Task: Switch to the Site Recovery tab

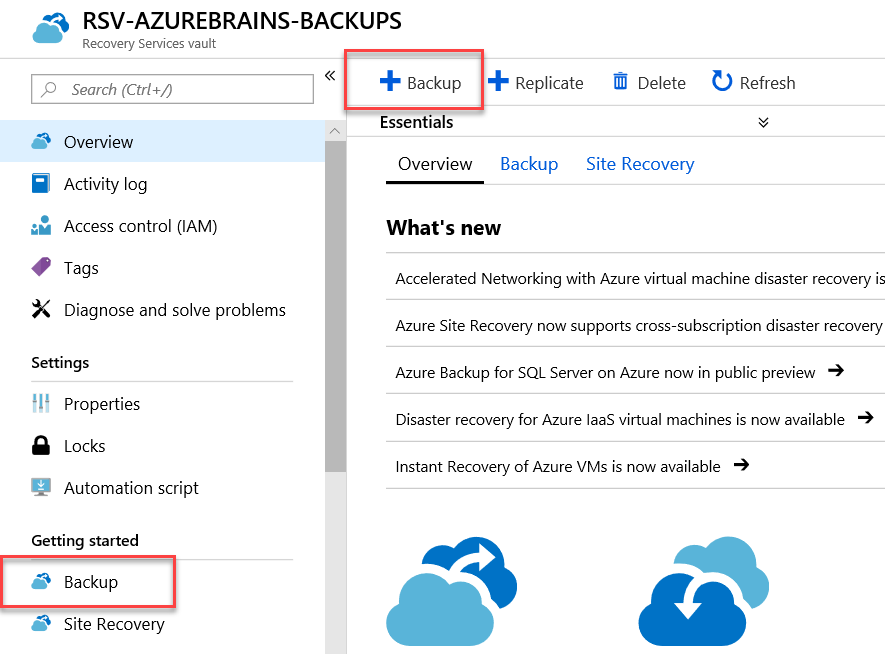Action: tap(640, 164)
